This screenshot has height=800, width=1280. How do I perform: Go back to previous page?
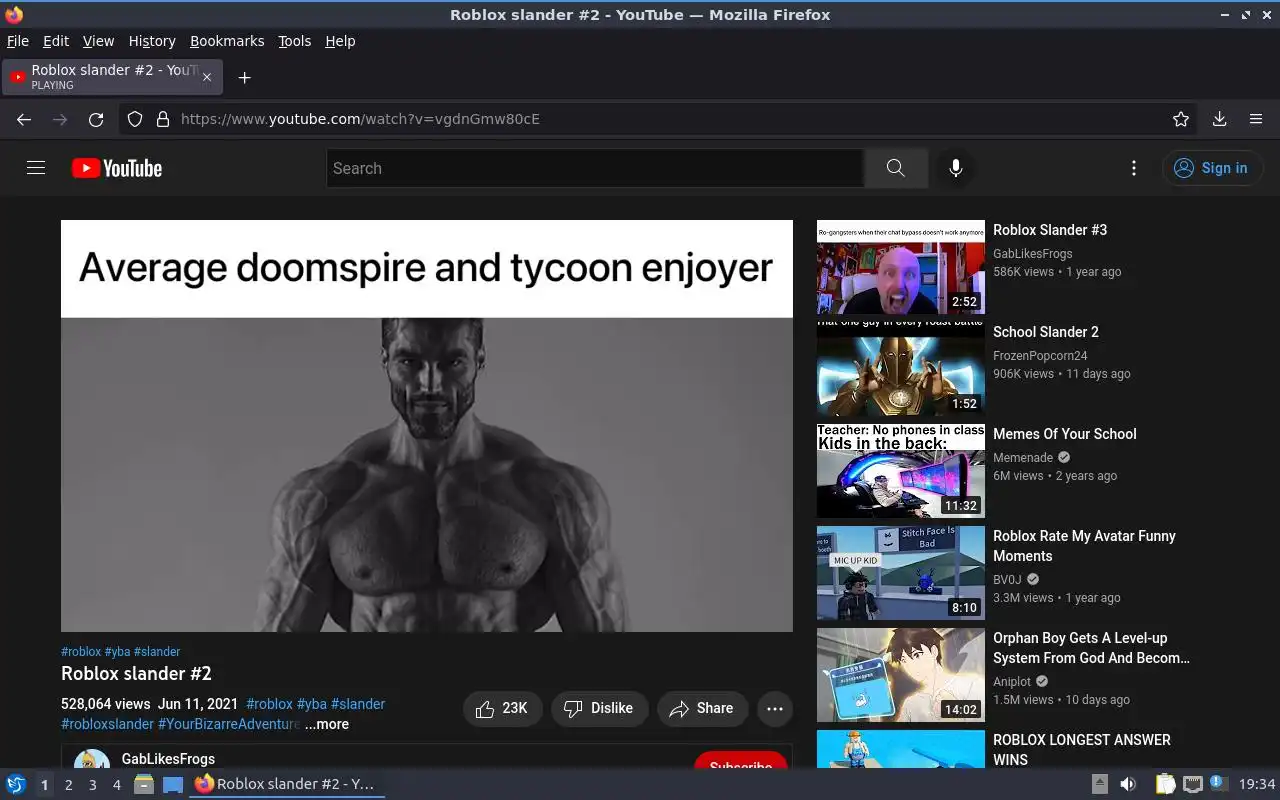[x=24, y=119]
